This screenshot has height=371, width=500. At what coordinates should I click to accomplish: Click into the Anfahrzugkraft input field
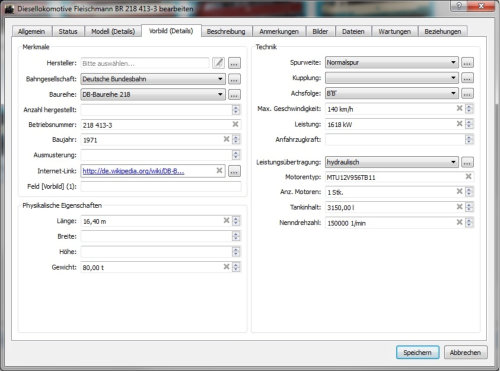click(395, 140)
